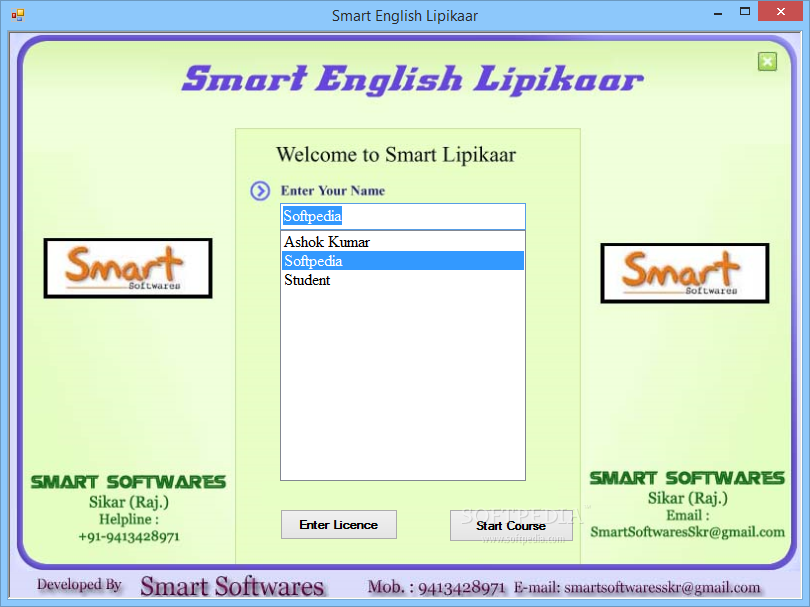Click the footer Mob. : 9413428971 text

pyautogui.click(x=436, y=587)
